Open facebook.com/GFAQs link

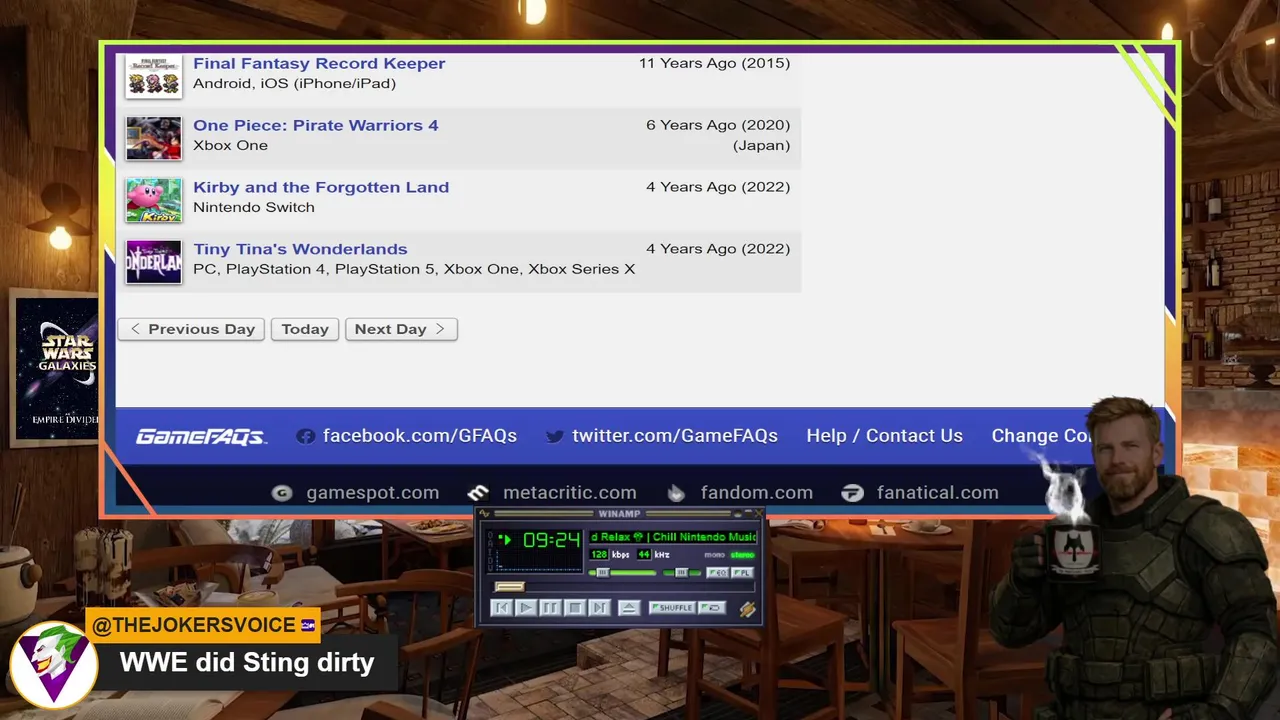coord(420,436)
